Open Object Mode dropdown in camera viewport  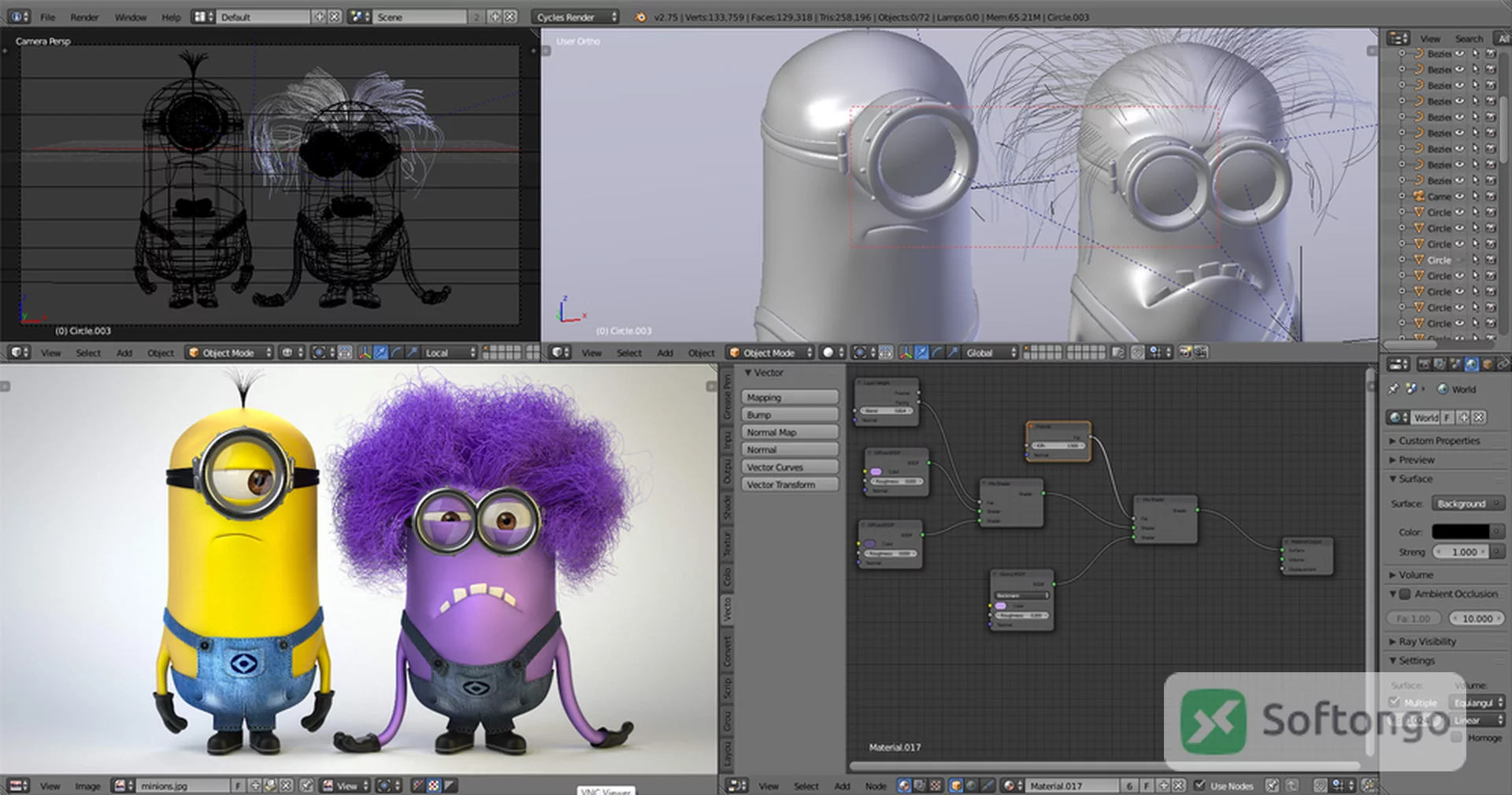pyautogui.click(x=229, y=353)
